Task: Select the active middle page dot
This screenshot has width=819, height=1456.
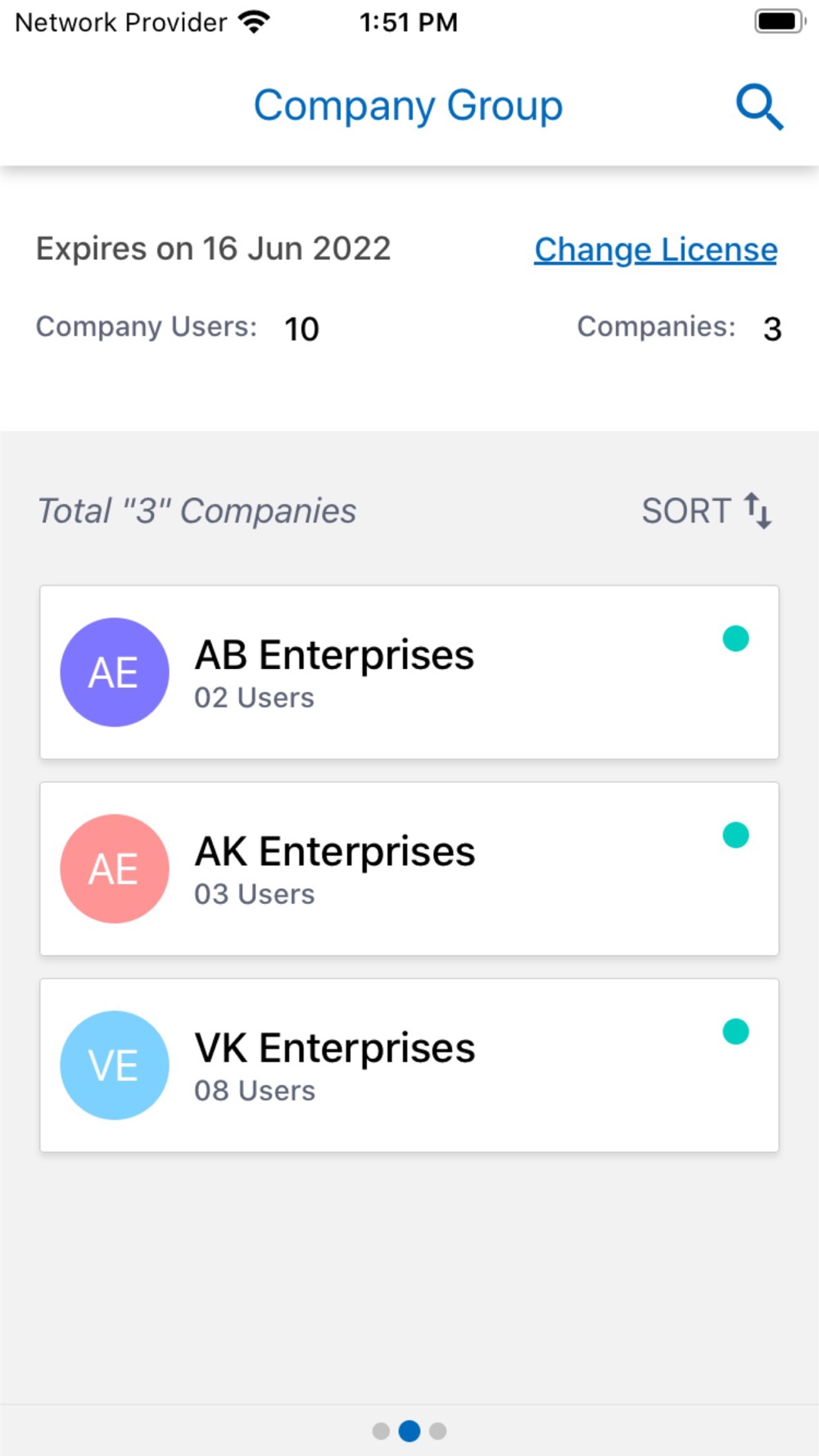Action: [409, 1431]
